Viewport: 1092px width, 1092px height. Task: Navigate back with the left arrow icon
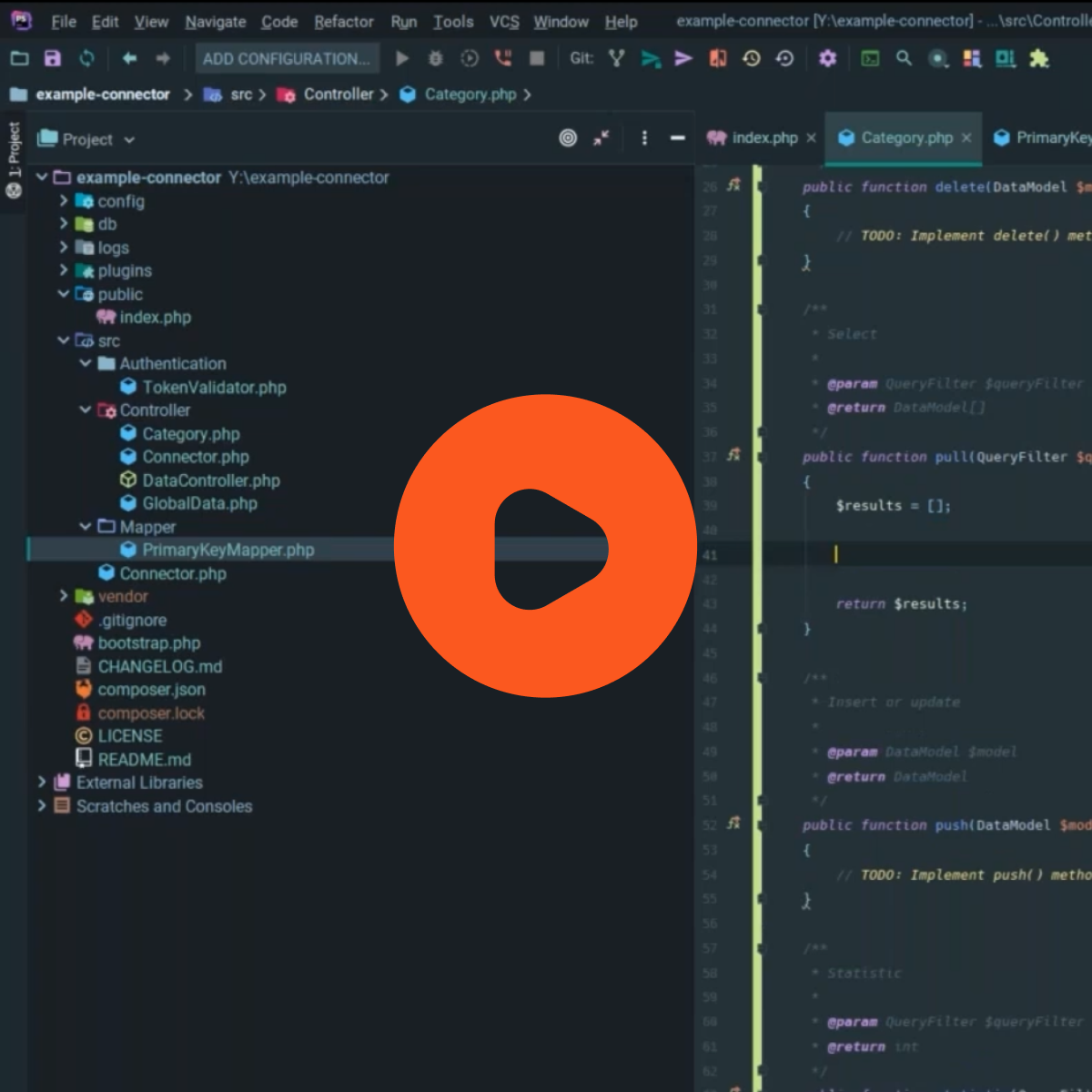click(x=129, y=58)
